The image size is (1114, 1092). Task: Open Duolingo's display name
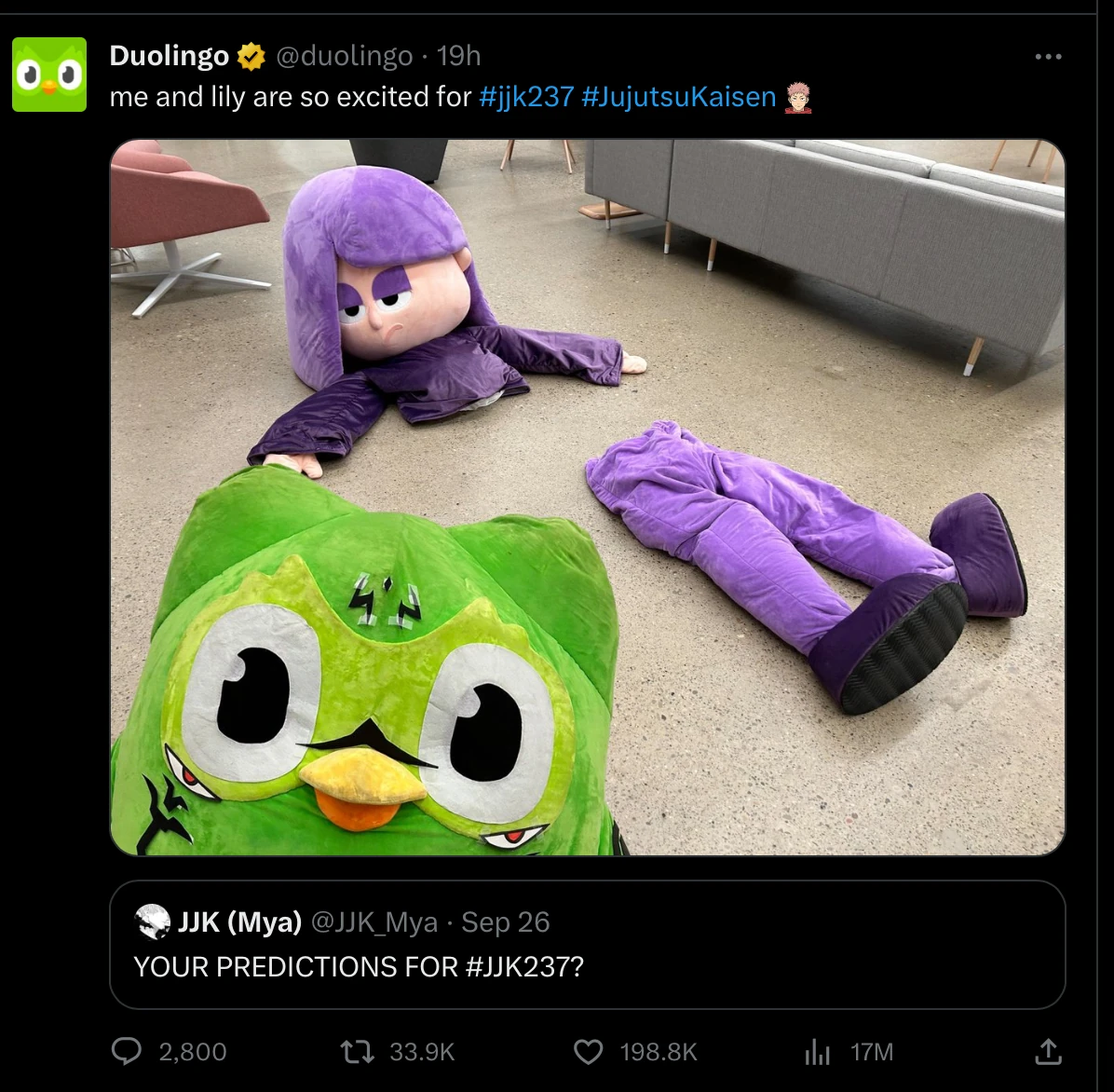point(170,55)
